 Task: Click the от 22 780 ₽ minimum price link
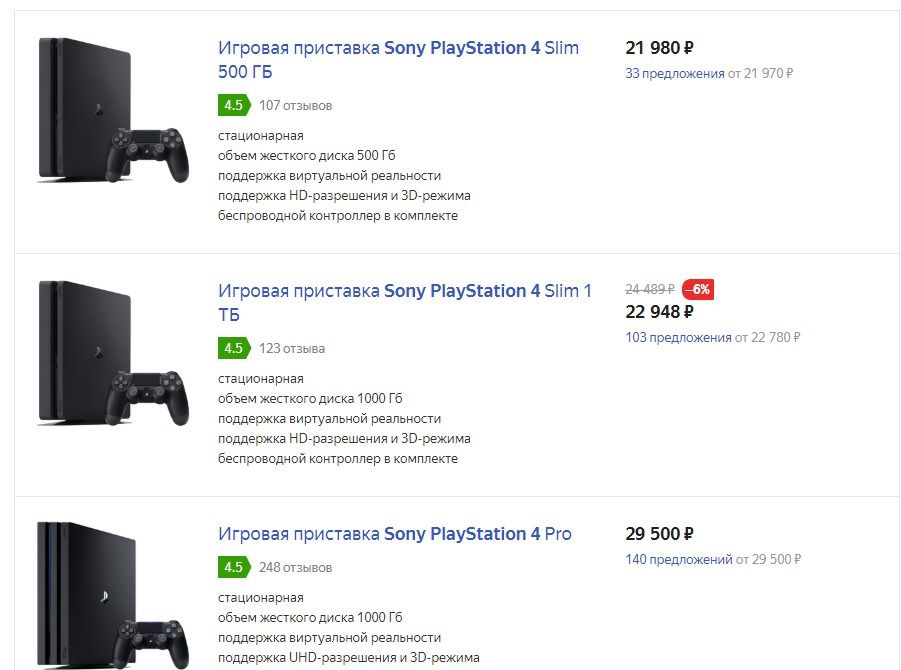[770, 337]
